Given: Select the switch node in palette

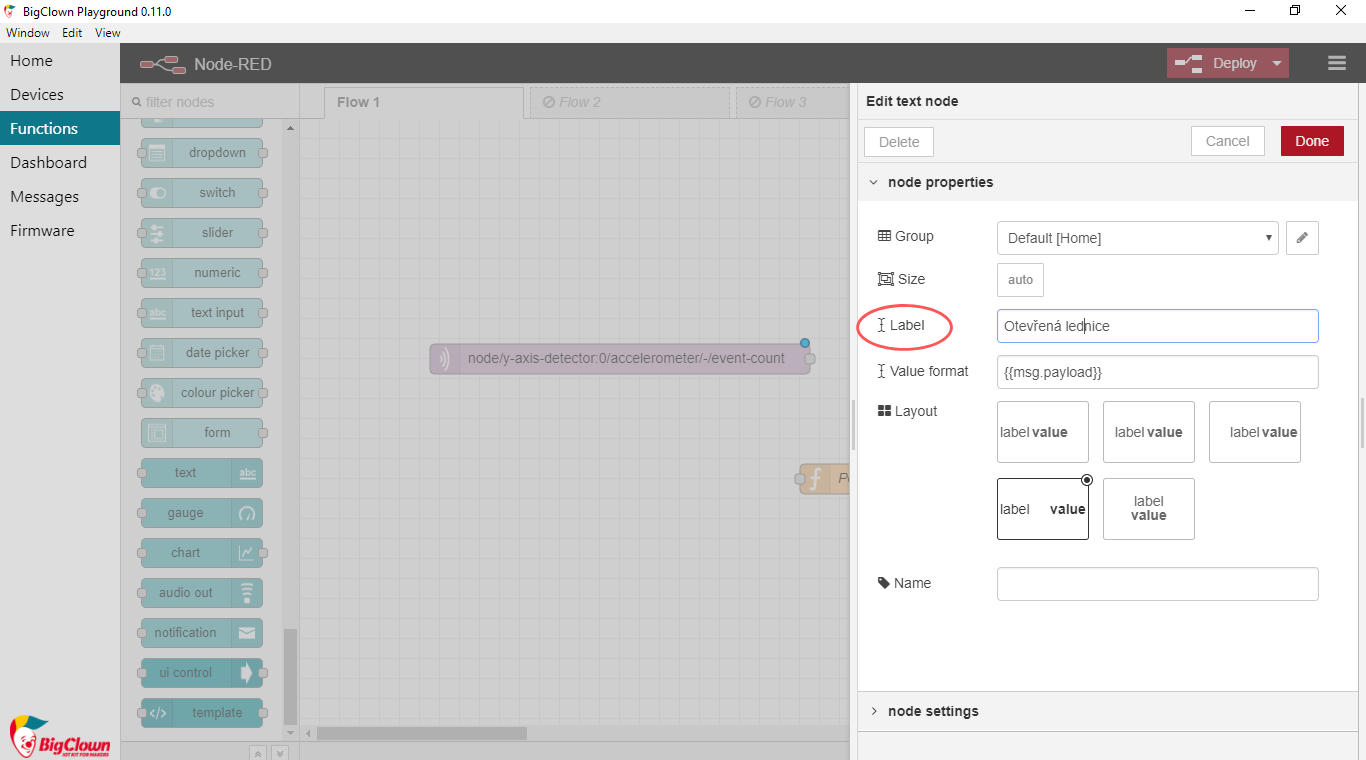Looking at the screenshot, I should 202,193.
